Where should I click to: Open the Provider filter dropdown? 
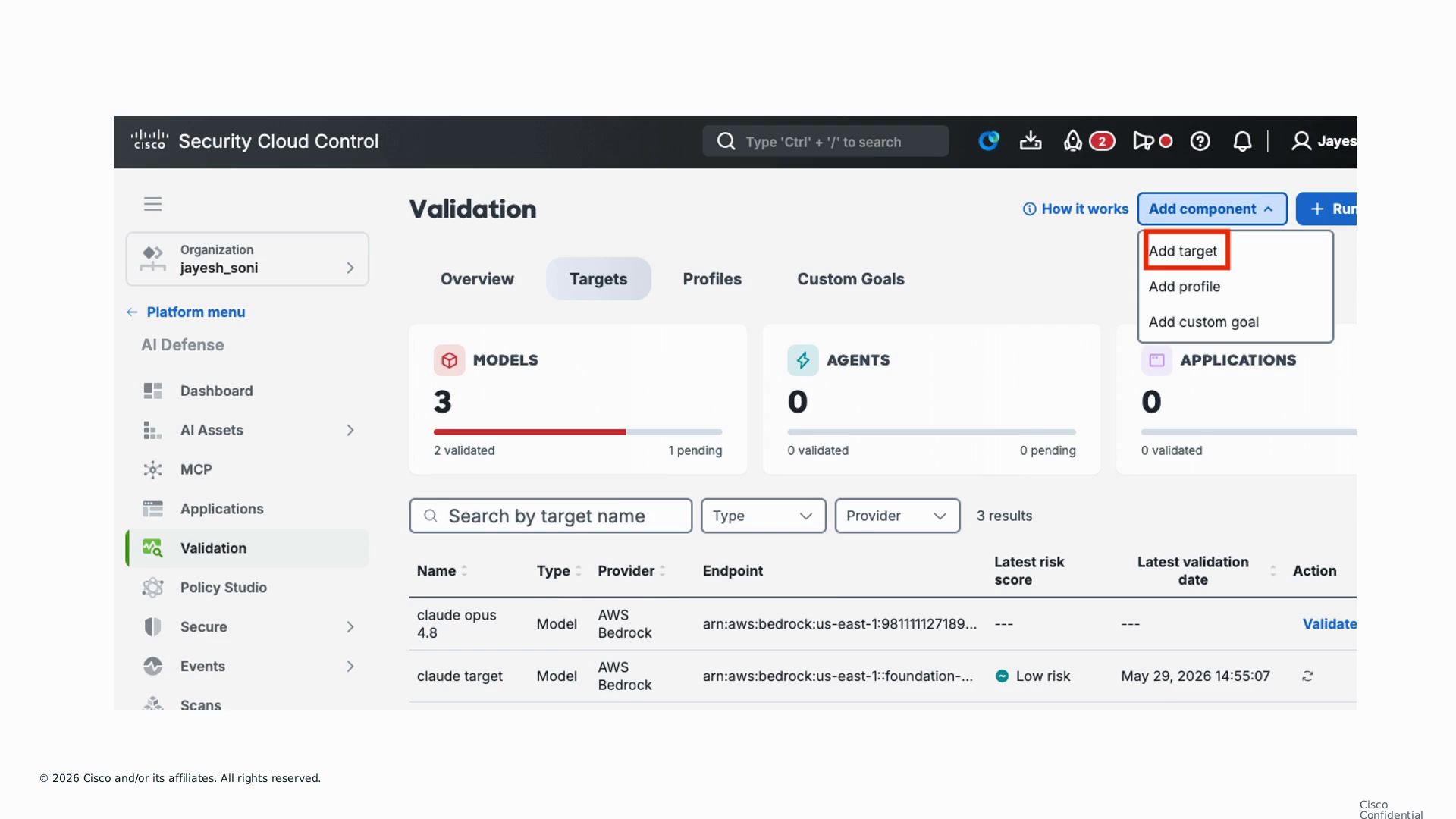897,516
